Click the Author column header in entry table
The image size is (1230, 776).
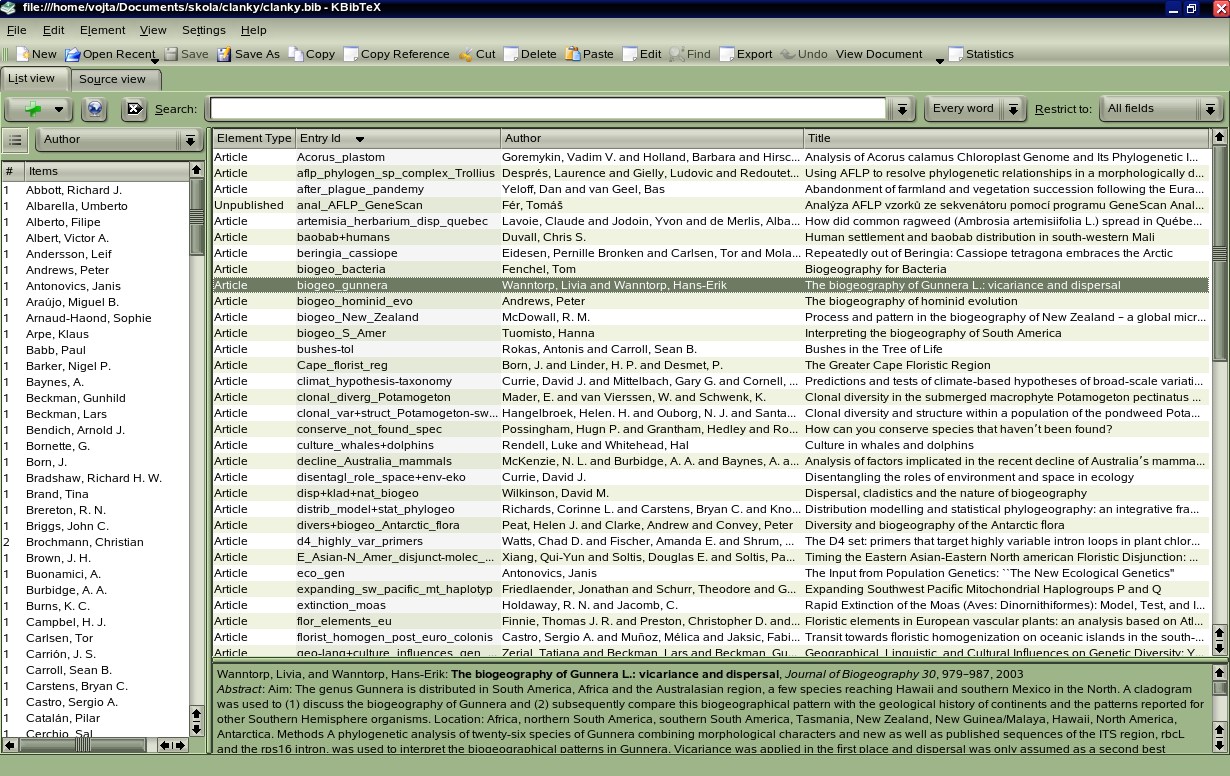click(652, 138)
